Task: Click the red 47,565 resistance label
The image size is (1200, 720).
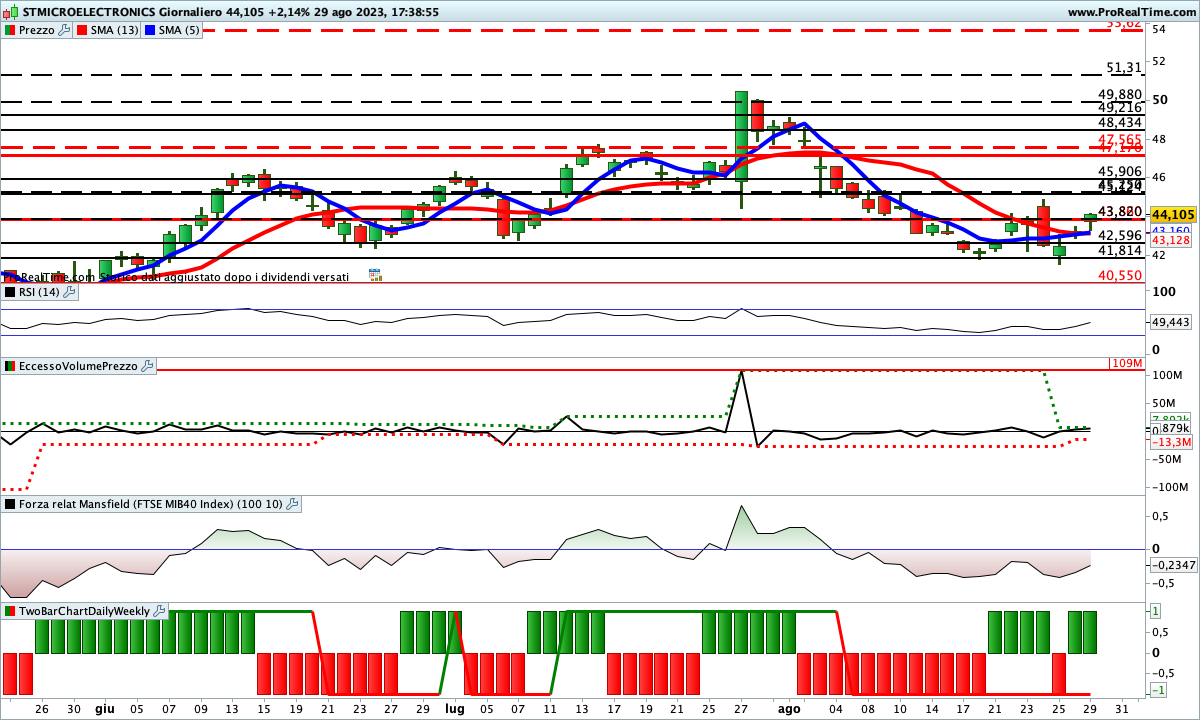Action: point(1120,139)
